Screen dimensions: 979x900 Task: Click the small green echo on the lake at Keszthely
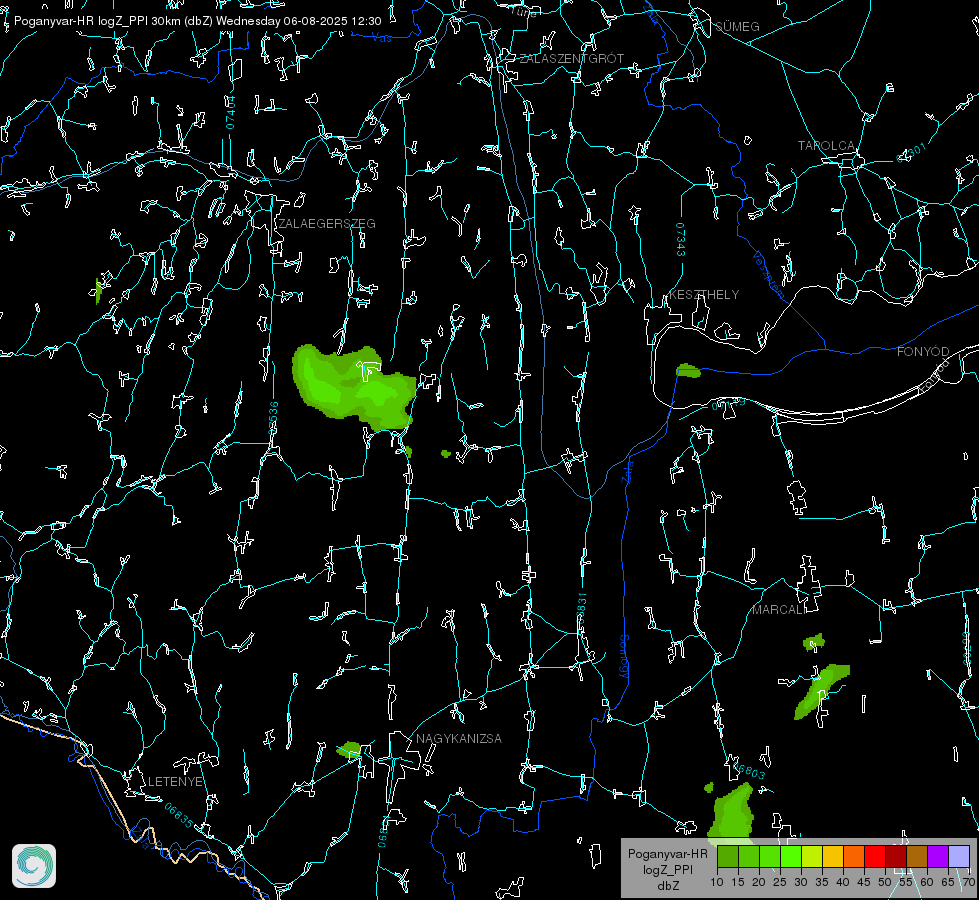click(x=688, y=371)
